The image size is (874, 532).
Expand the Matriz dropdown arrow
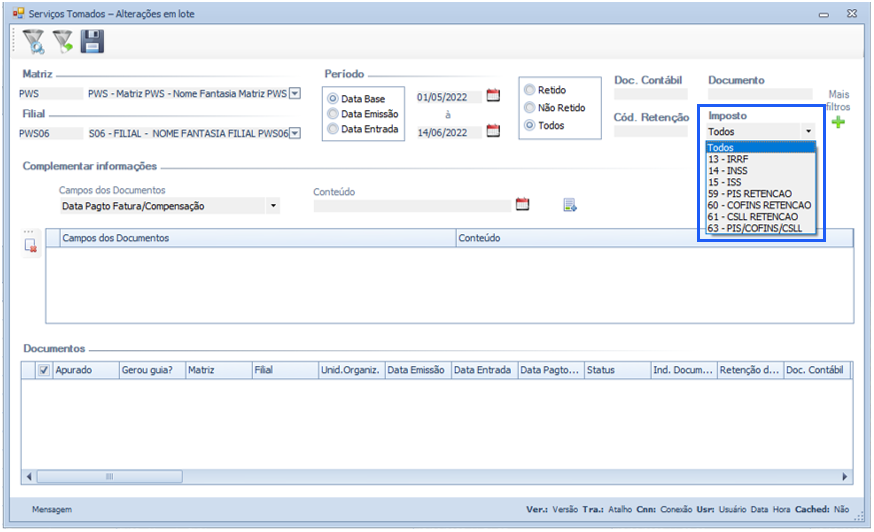295,94
